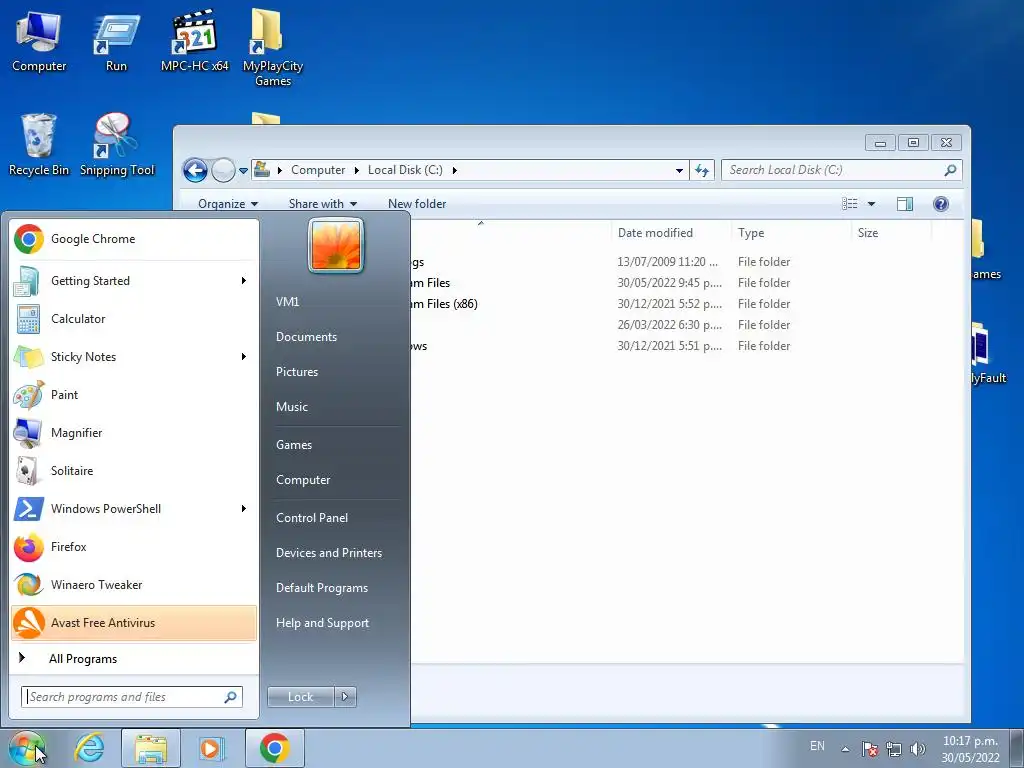Open the Organize dropdown menu
Image resolution: width=1024 pixels, height=768 pixels.
228,204
